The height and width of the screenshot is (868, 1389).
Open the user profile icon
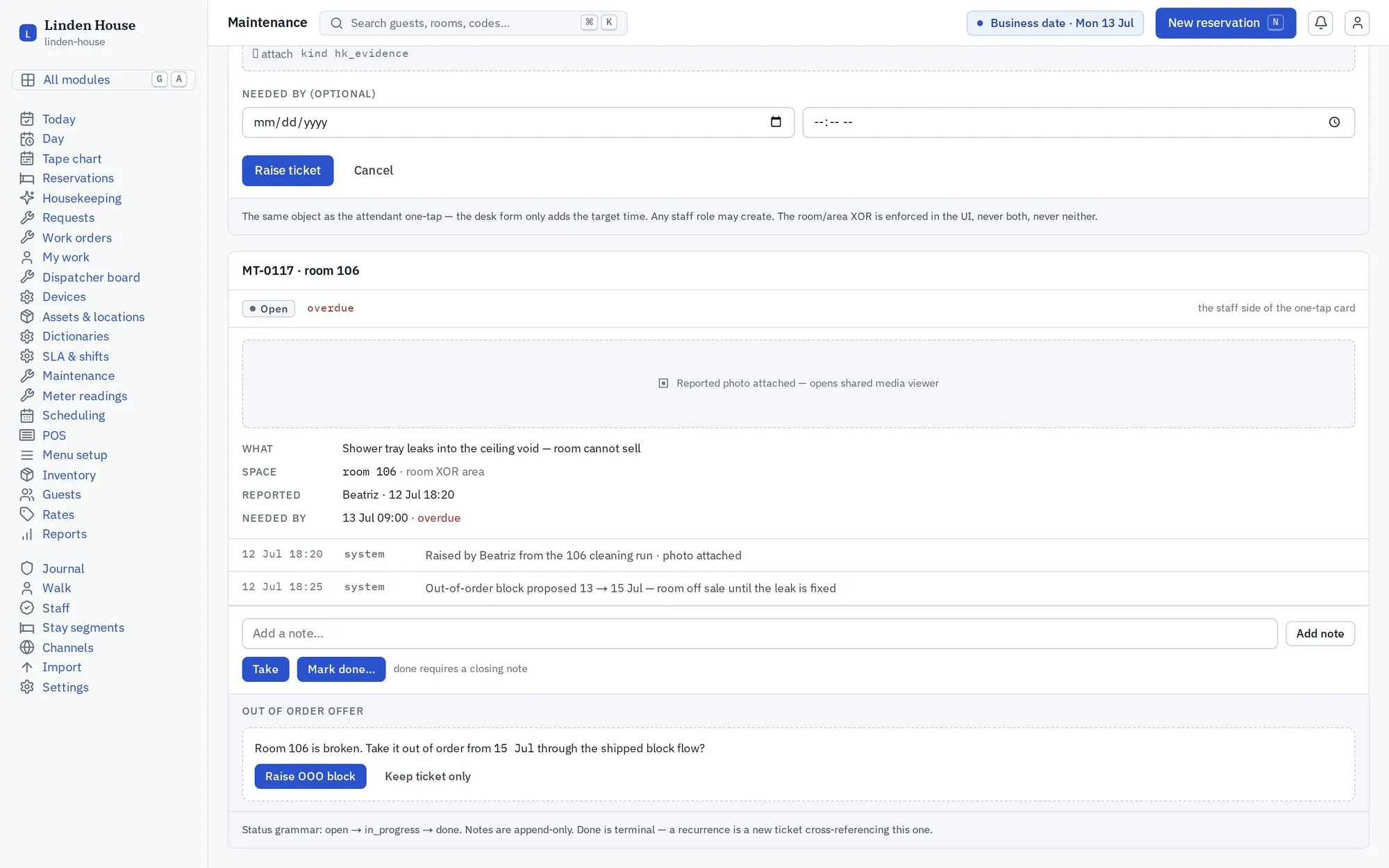(x=1357, y=23)
